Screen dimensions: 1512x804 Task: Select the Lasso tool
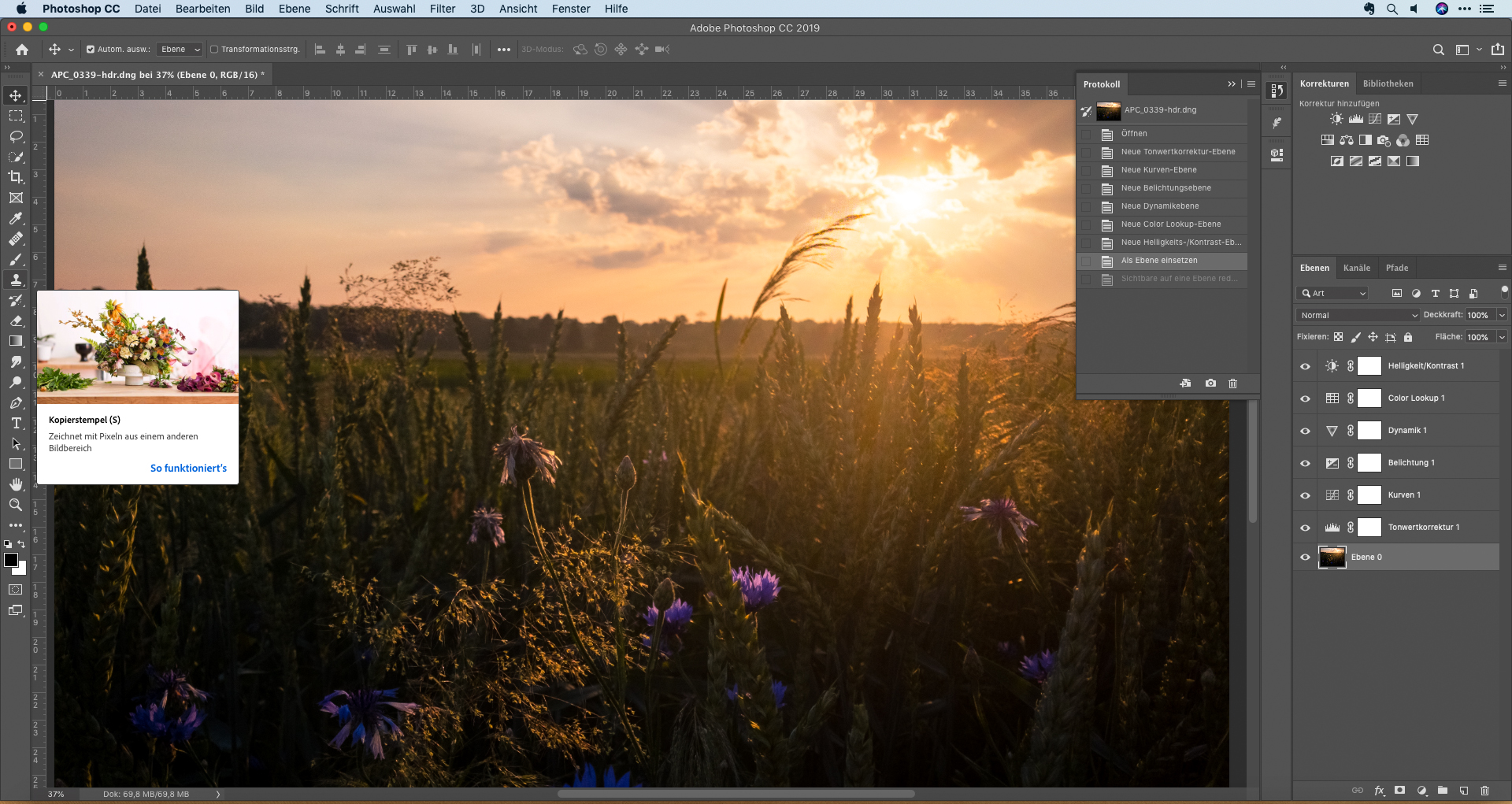(x=16, y=136)
